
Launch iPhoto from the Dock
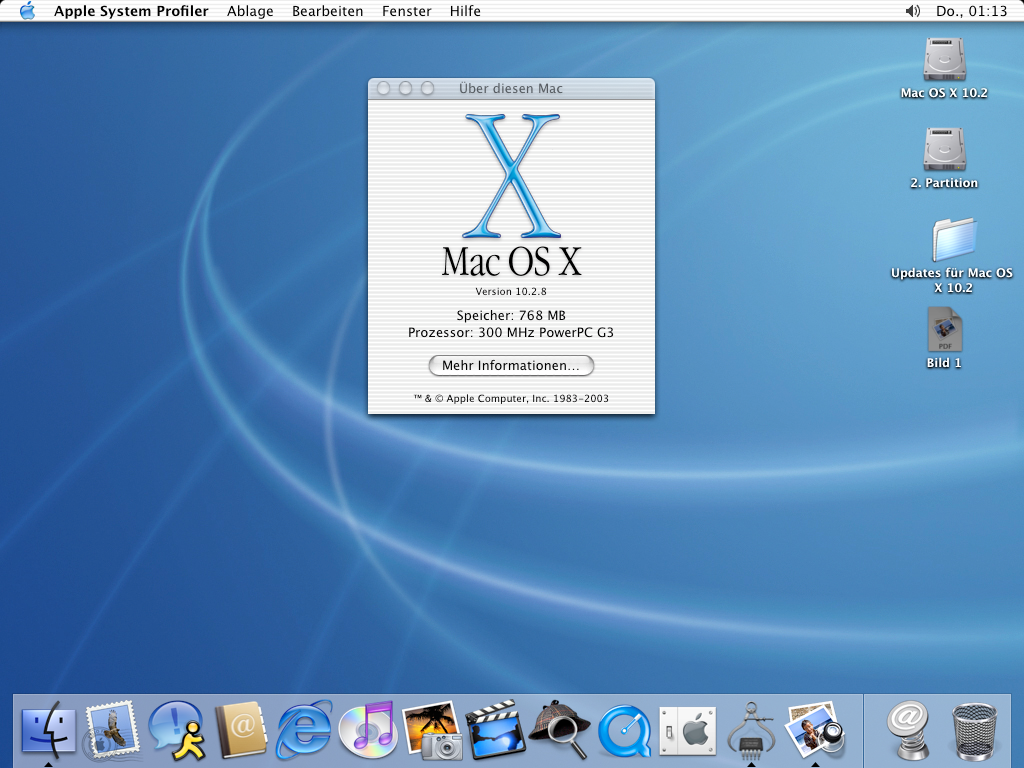432,730
